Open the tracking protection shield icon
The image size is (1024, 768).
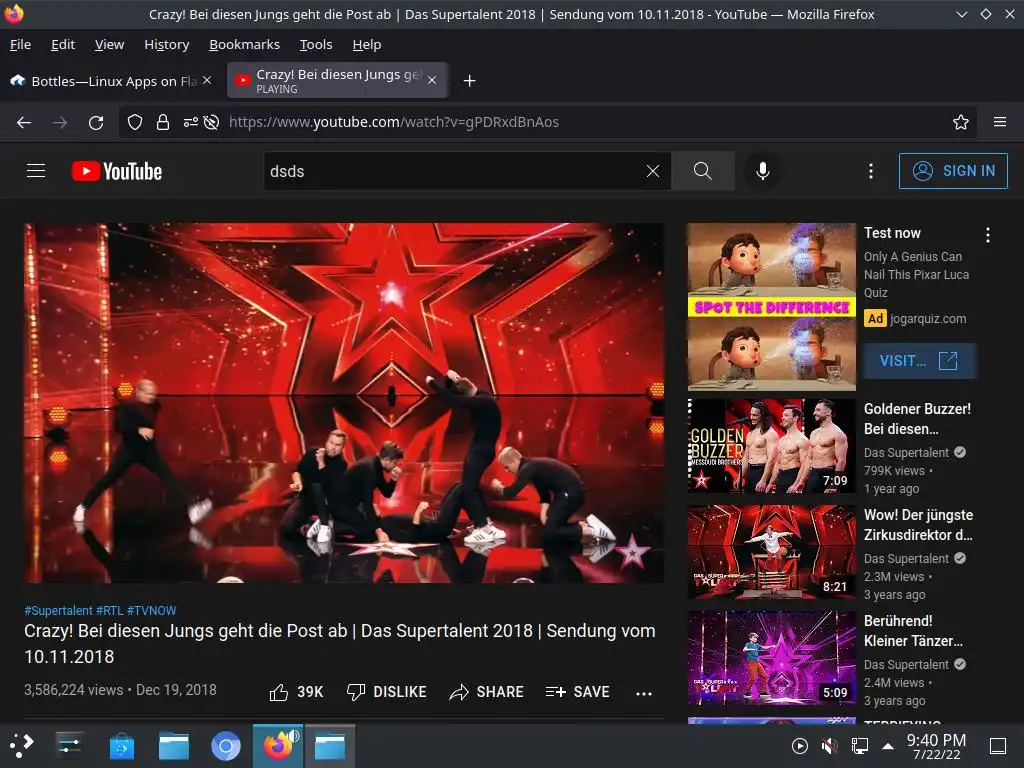coord(135,122)
